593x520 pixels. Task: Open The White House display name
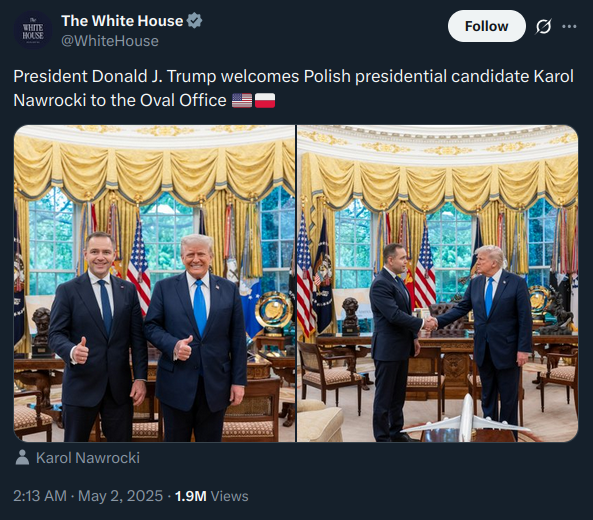122,21
